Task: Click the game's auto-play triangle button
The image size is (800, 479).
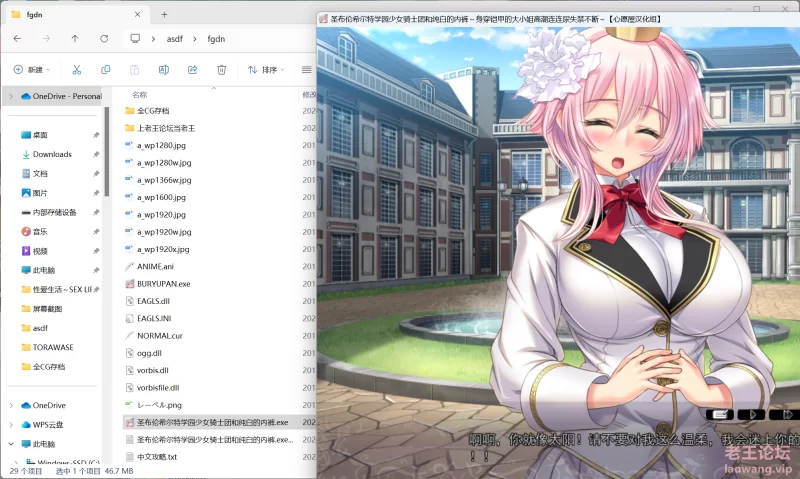Action: click(x=752, y=415)
